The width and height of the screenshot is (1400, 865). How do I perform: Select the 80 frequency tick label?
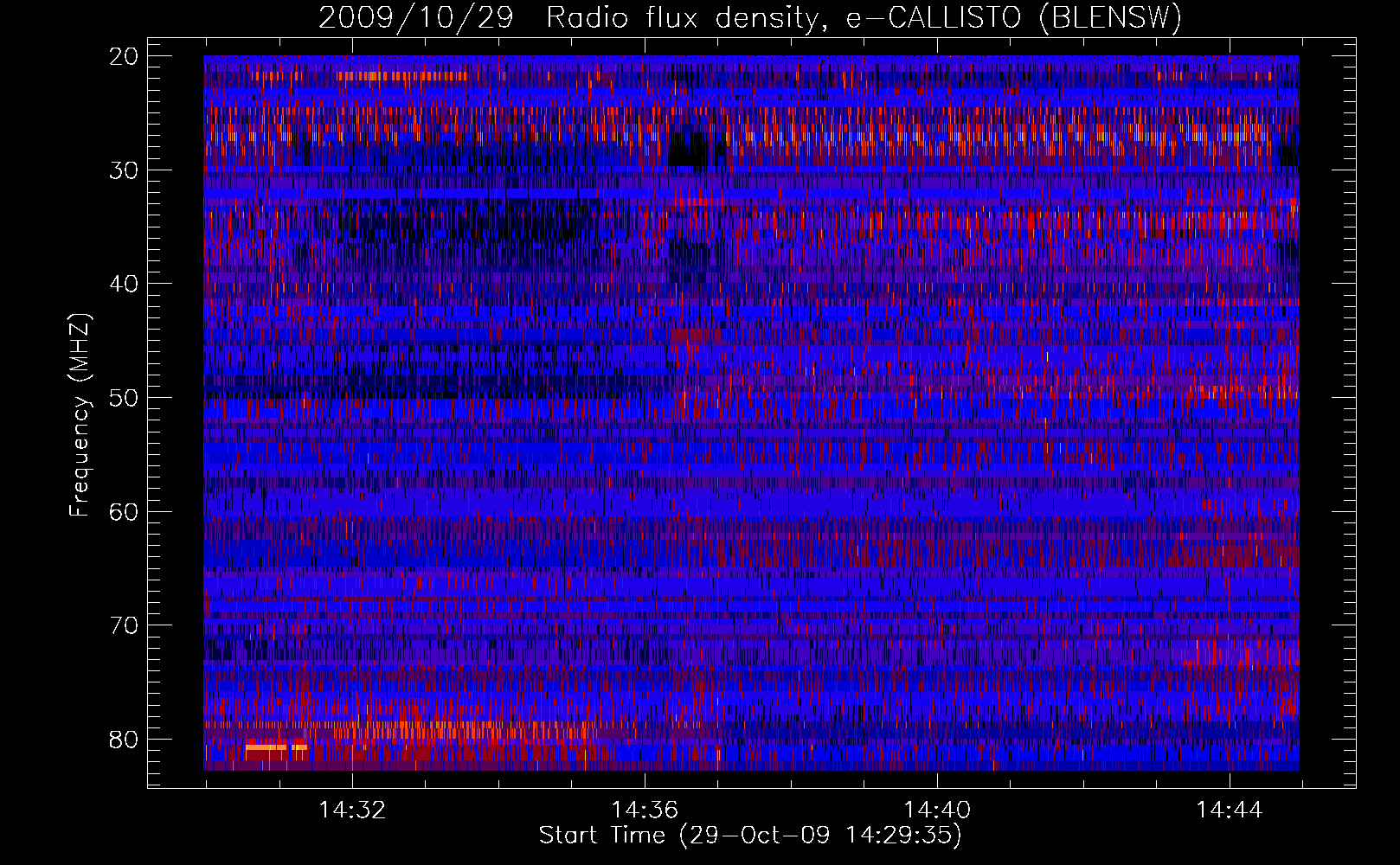pyautogui.click(x=125, y=740)
